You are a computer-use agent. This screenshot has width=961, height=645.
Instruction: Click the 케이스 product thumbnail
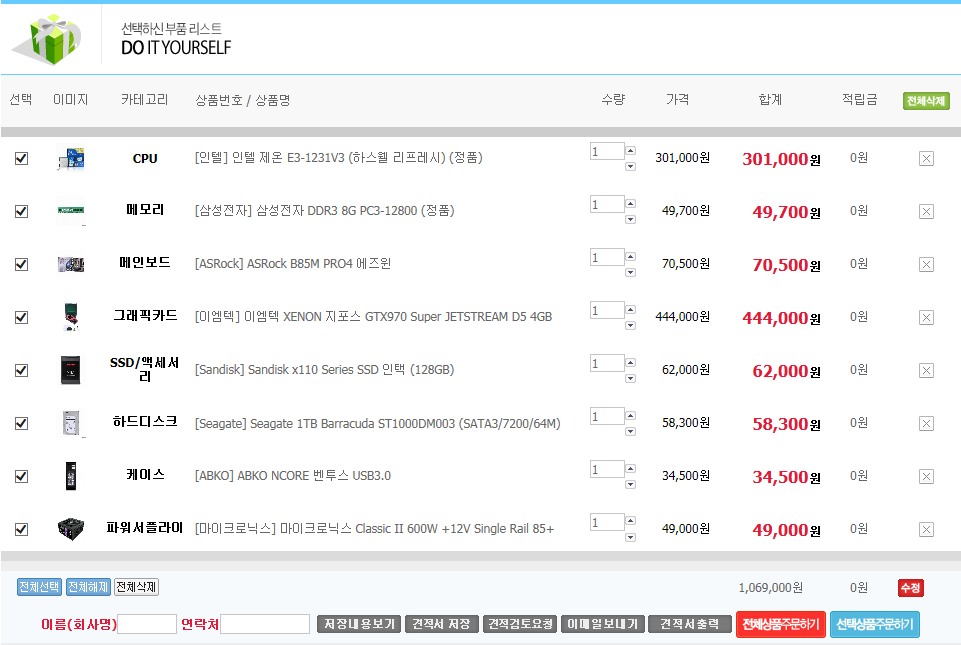[x=71, y=476]
